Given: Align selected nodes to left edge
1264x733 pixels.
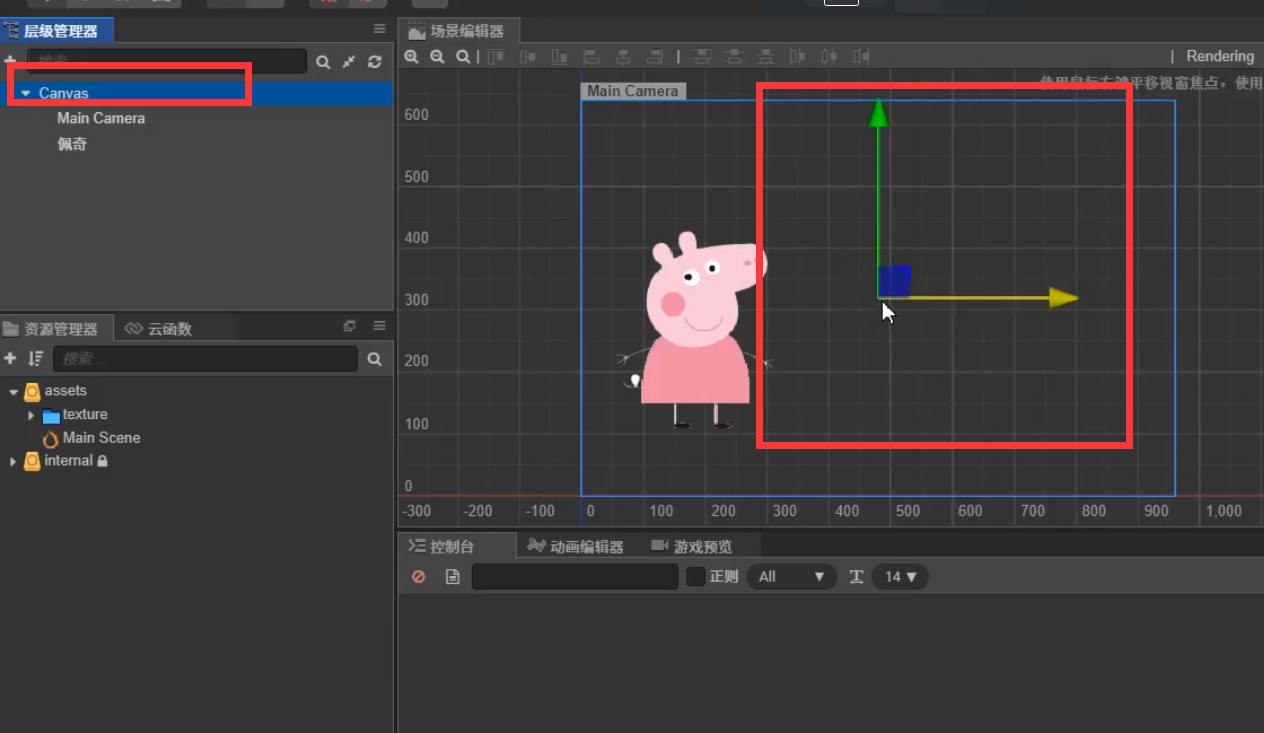Looking at the screenshot, I should 591,57.
